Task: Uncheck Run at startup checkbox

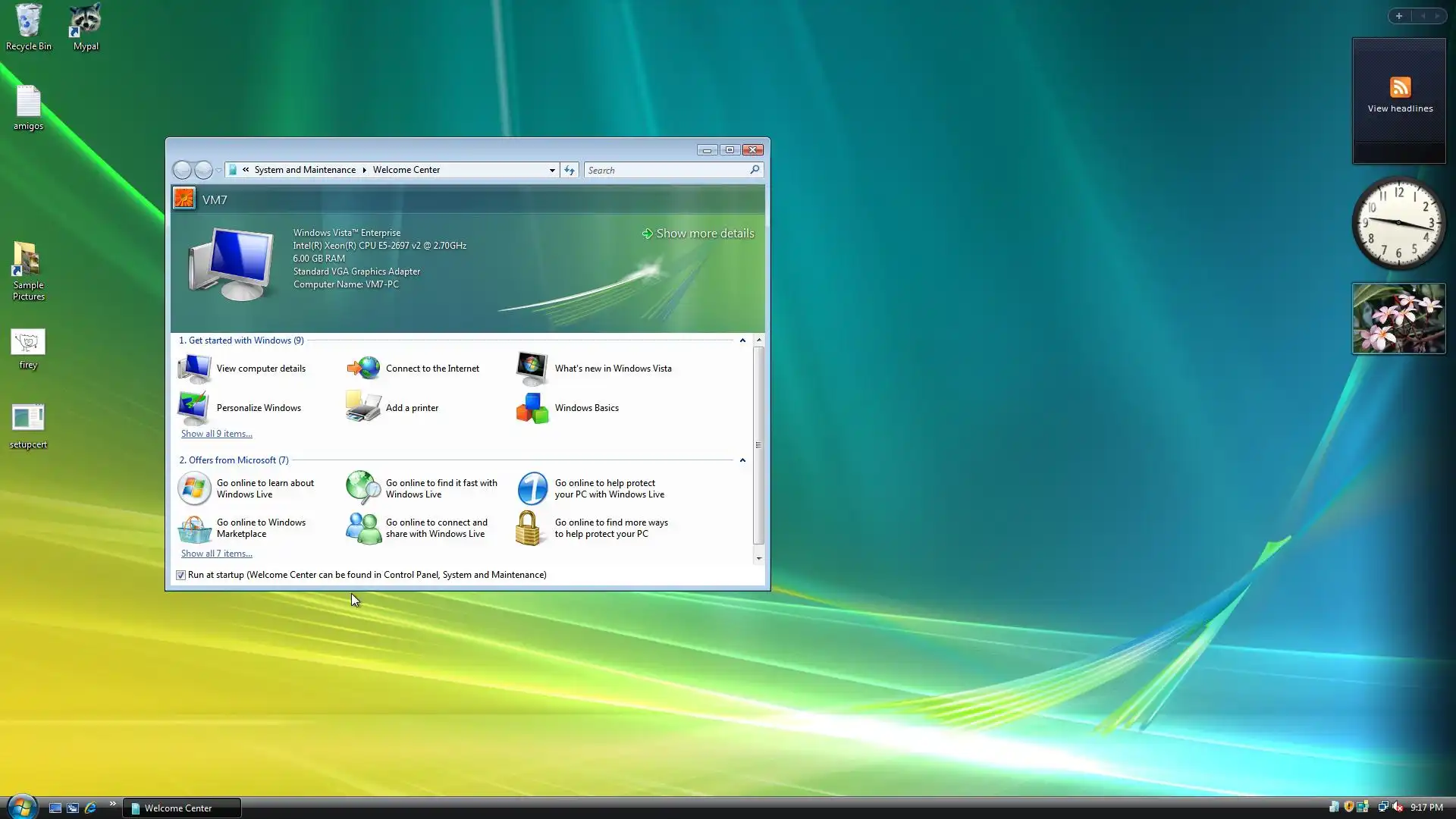Action: [181, 576]
